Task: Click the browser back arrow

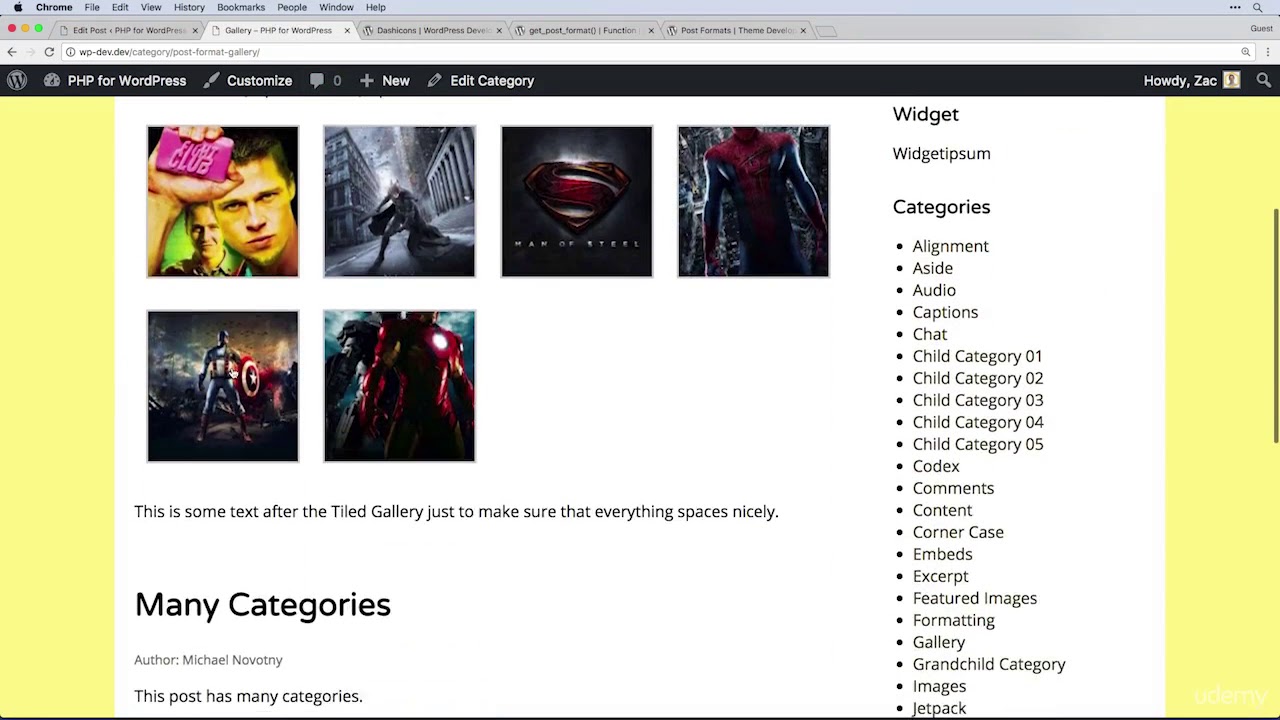Action: pyautogui.click(x=12, y=52)
